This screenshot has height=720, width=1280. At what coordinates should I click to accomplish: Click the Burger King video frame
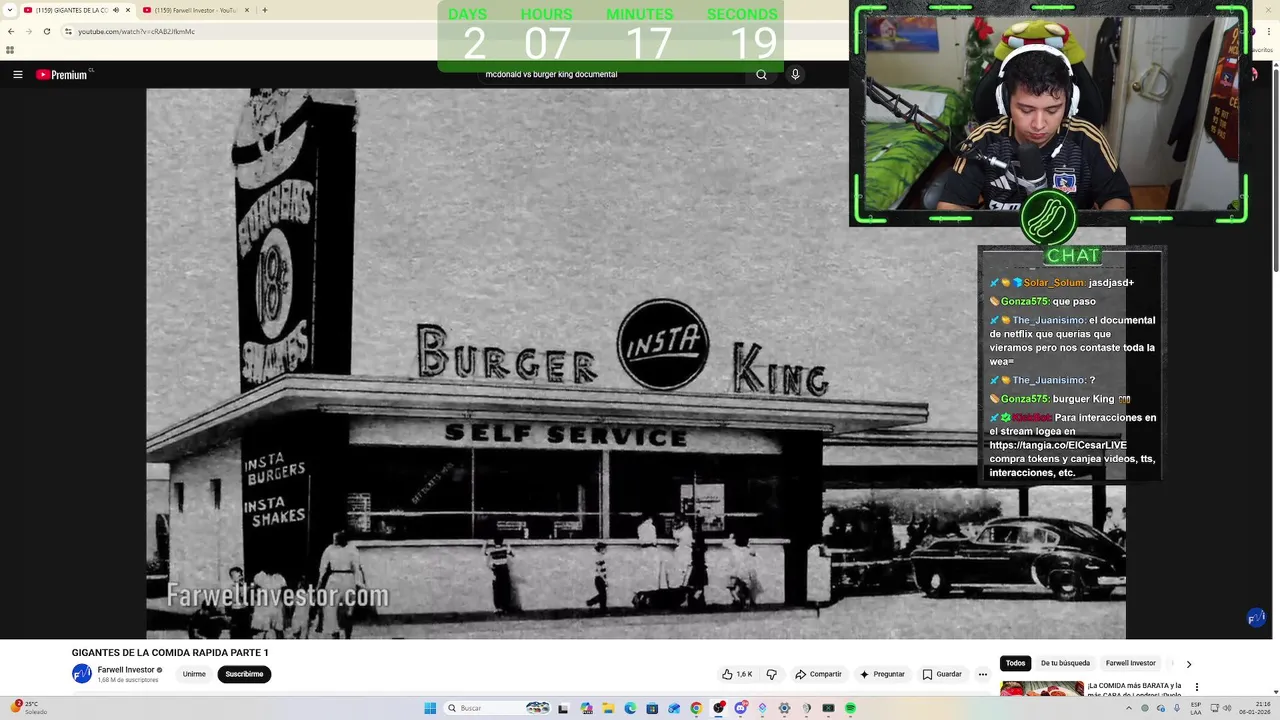click(x=636, y=363)
